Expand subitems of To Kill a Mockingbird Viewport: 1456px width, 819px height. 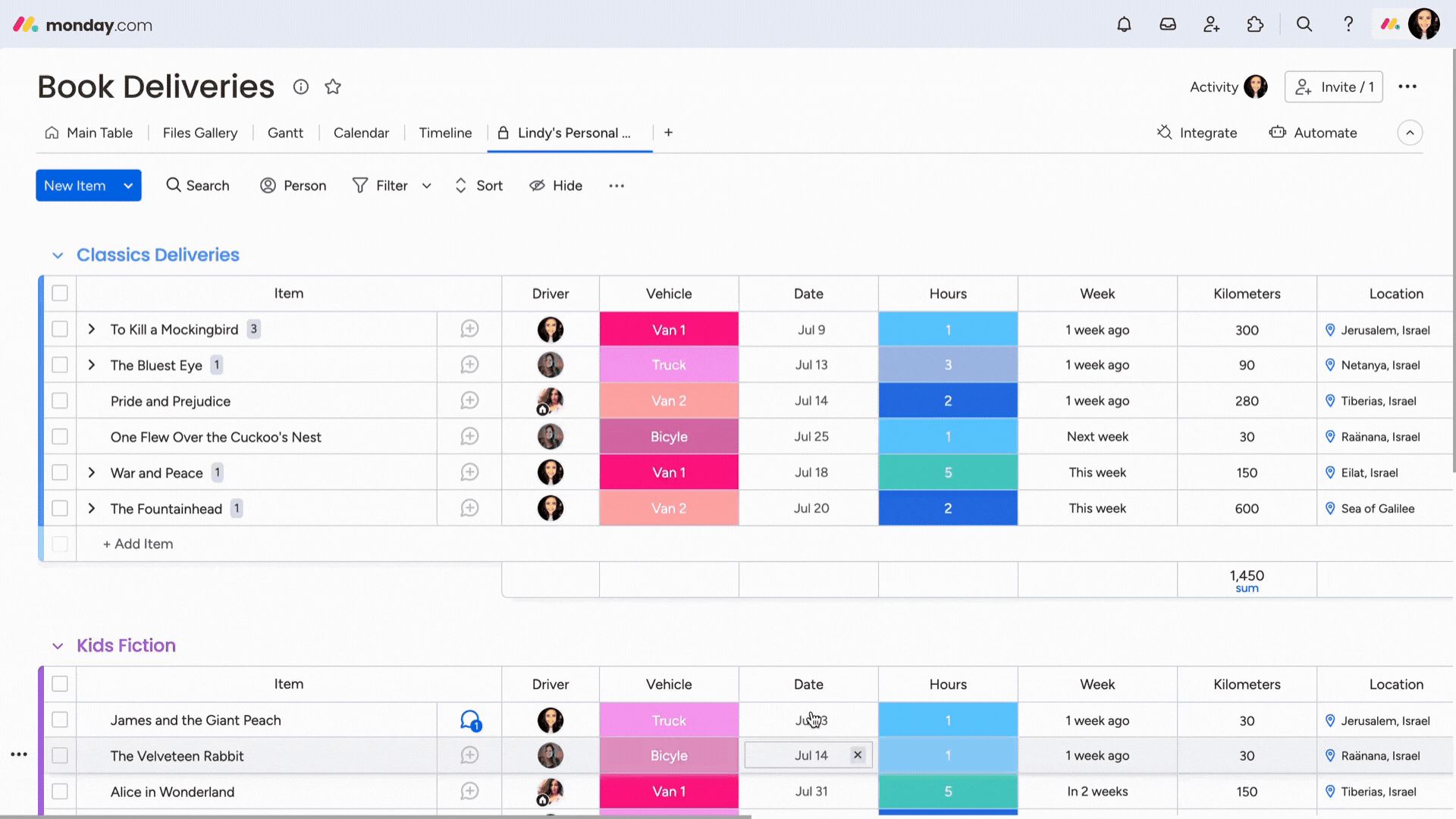click(92, 329)
